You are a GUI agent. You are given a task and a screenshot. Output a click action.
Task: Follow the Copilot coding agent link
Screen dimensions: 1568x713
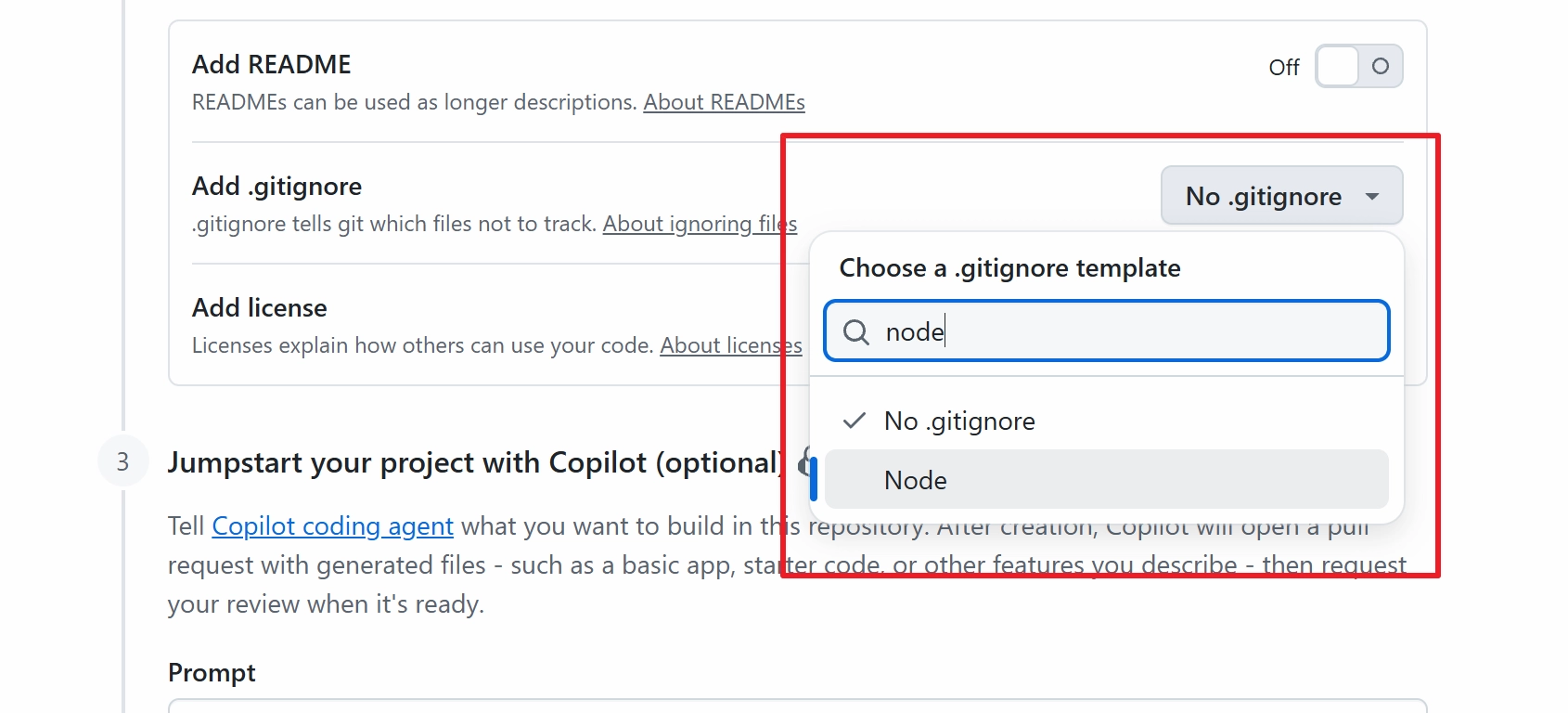[x=332, y=526]
